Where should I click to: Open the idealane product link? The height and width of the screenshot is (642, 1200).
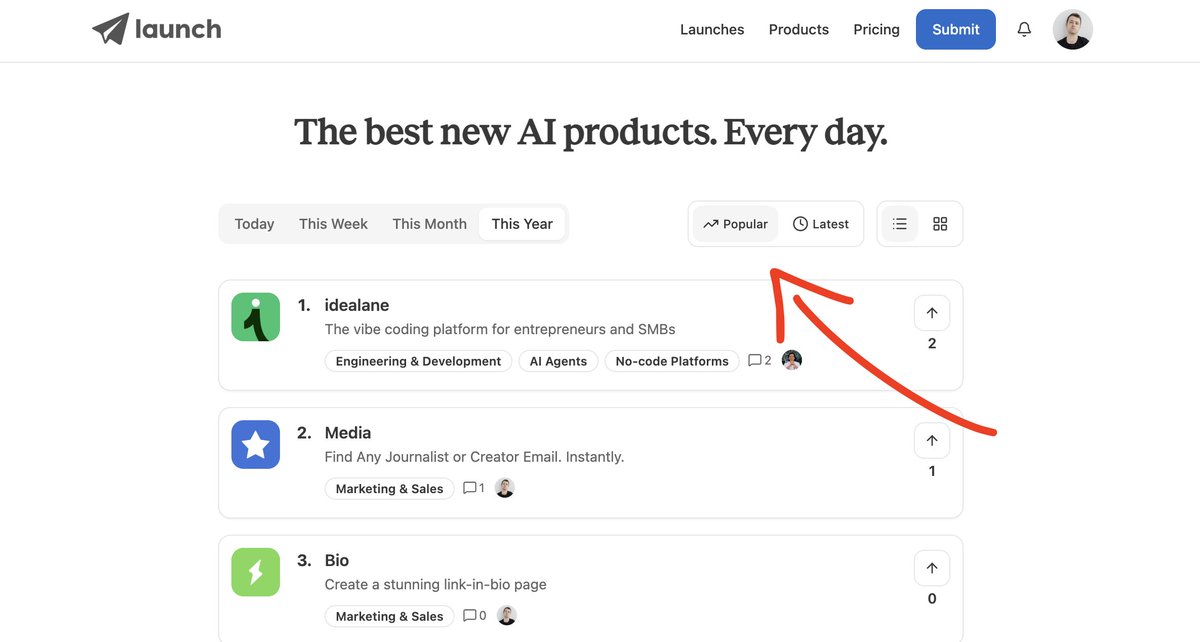357,304
